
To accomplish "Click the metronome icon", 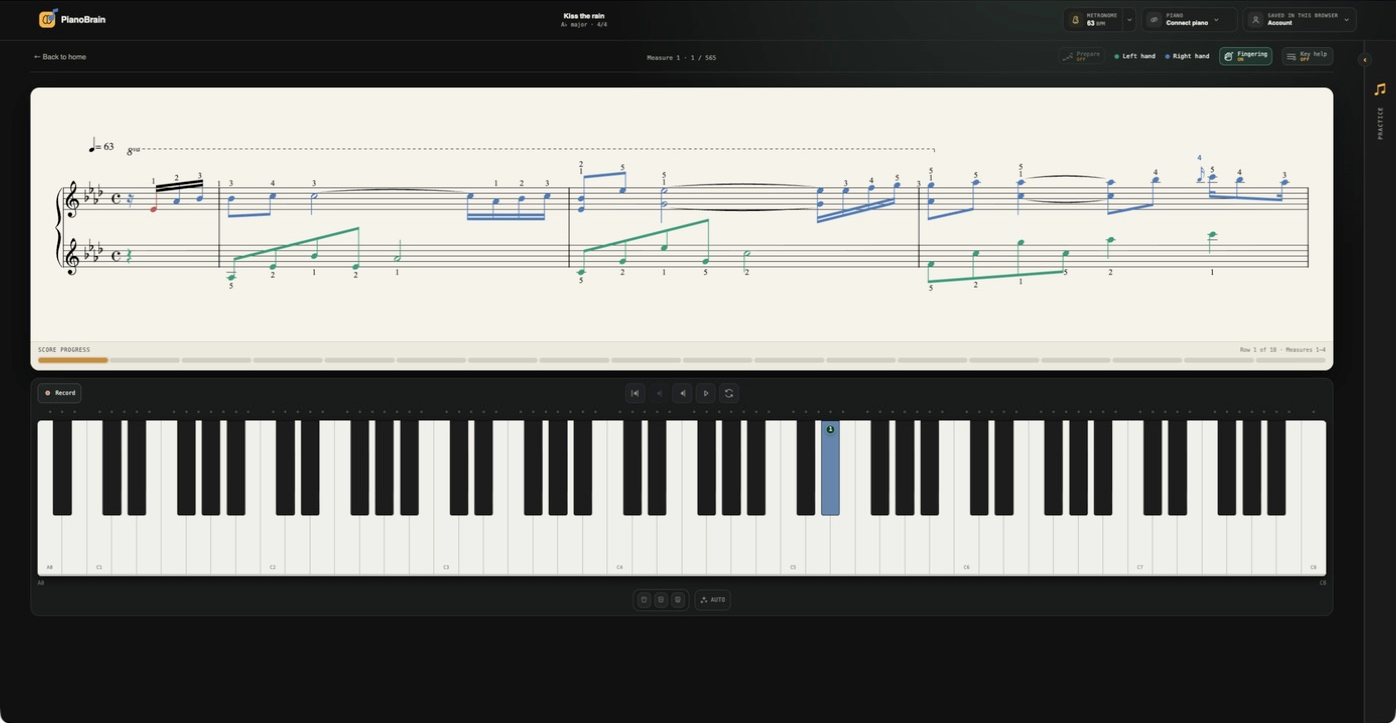I will (x=1076, y=19).
